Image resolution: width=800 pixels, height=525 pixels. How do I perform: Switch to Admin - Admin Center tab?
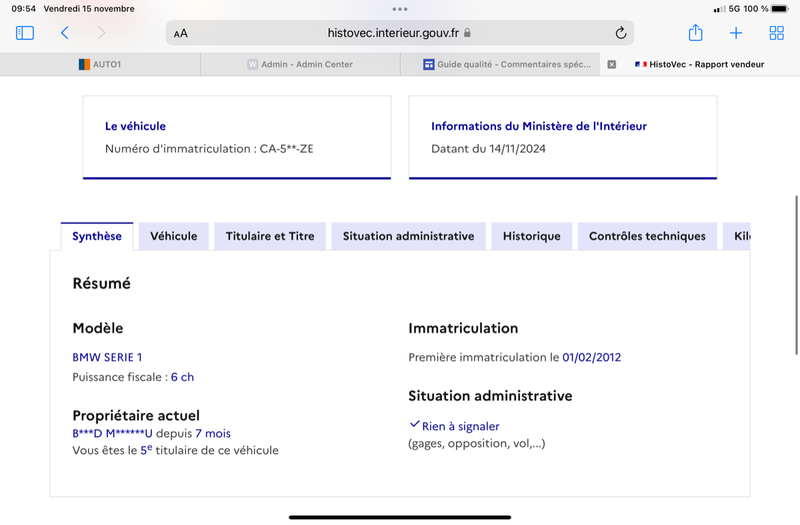pyautogui.click(x=301, y=64)
